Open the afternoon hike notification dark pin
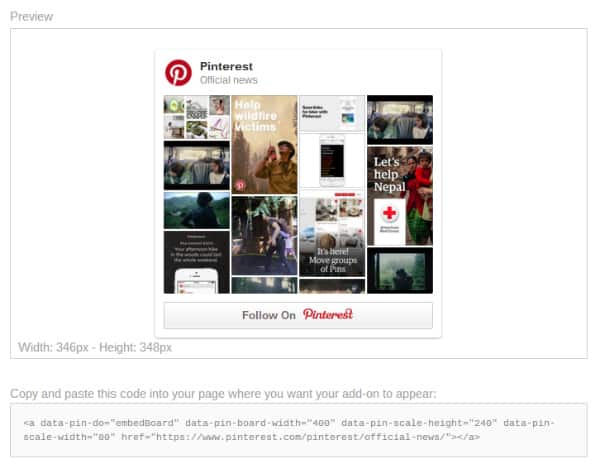The height and width of the screenshot is (464, 600). point(197,262)
